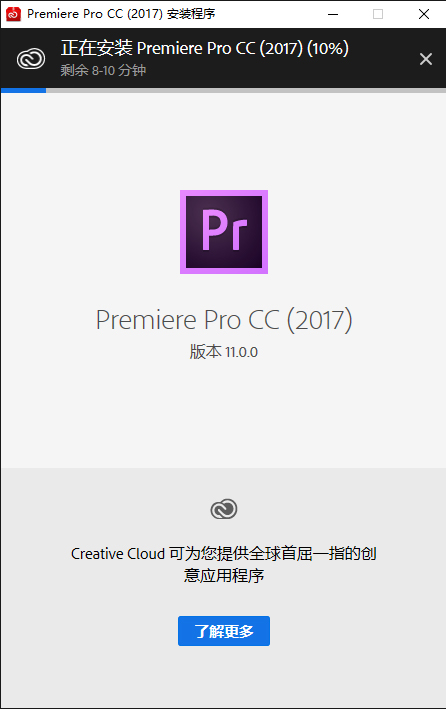
Task: Click the 了解更多 button
Action: click(224, 631)
